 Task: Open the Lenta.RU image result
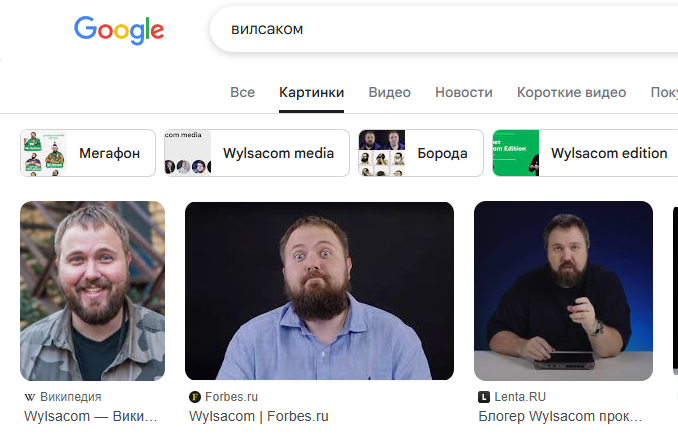coord(563,291)
